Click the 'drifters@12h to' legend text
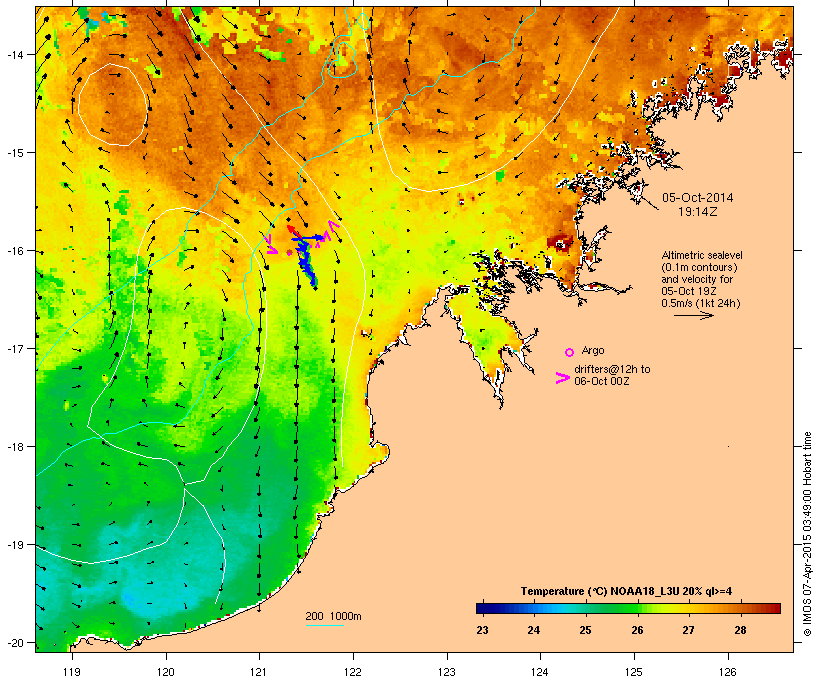The width and height of the screenshot is (820, 680). [612, 369]
